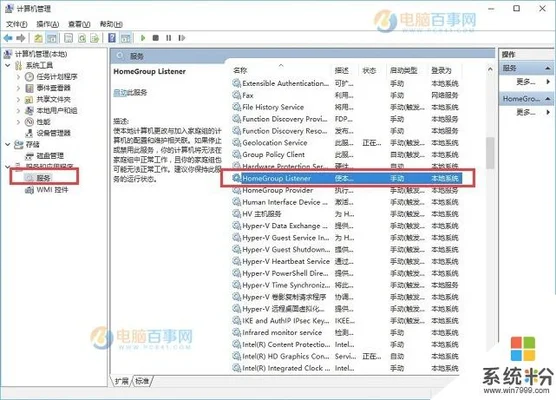Open the 操作(A) menu
556x400 pixels.
point(48,24)
